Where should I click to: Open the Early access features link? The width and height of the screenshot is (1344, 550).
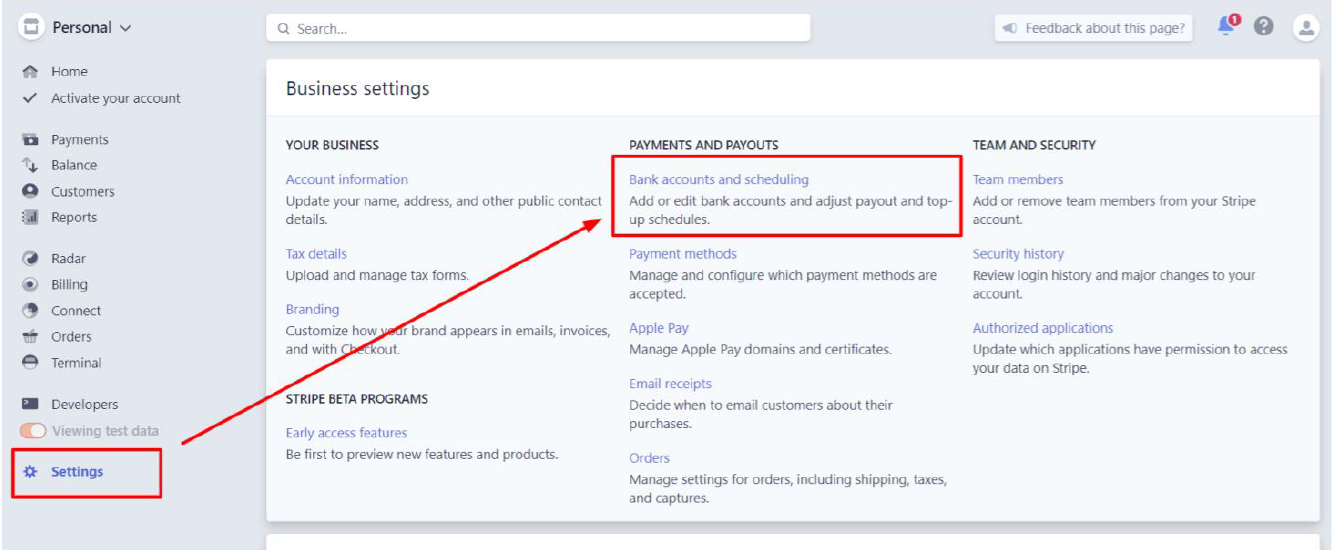click(x=346, y=433)
